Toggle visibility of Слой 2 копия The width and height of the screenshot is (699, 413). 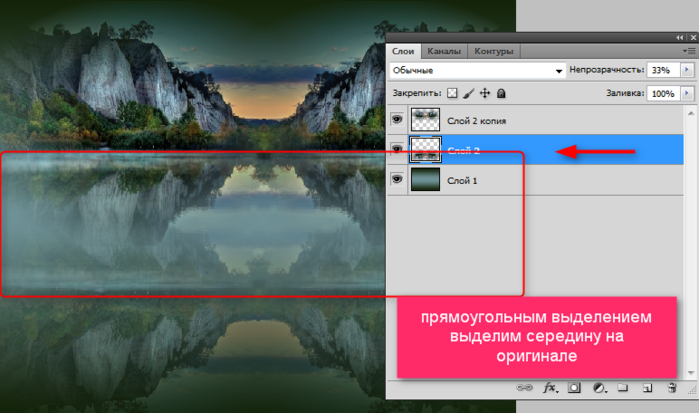click(397, 119)
